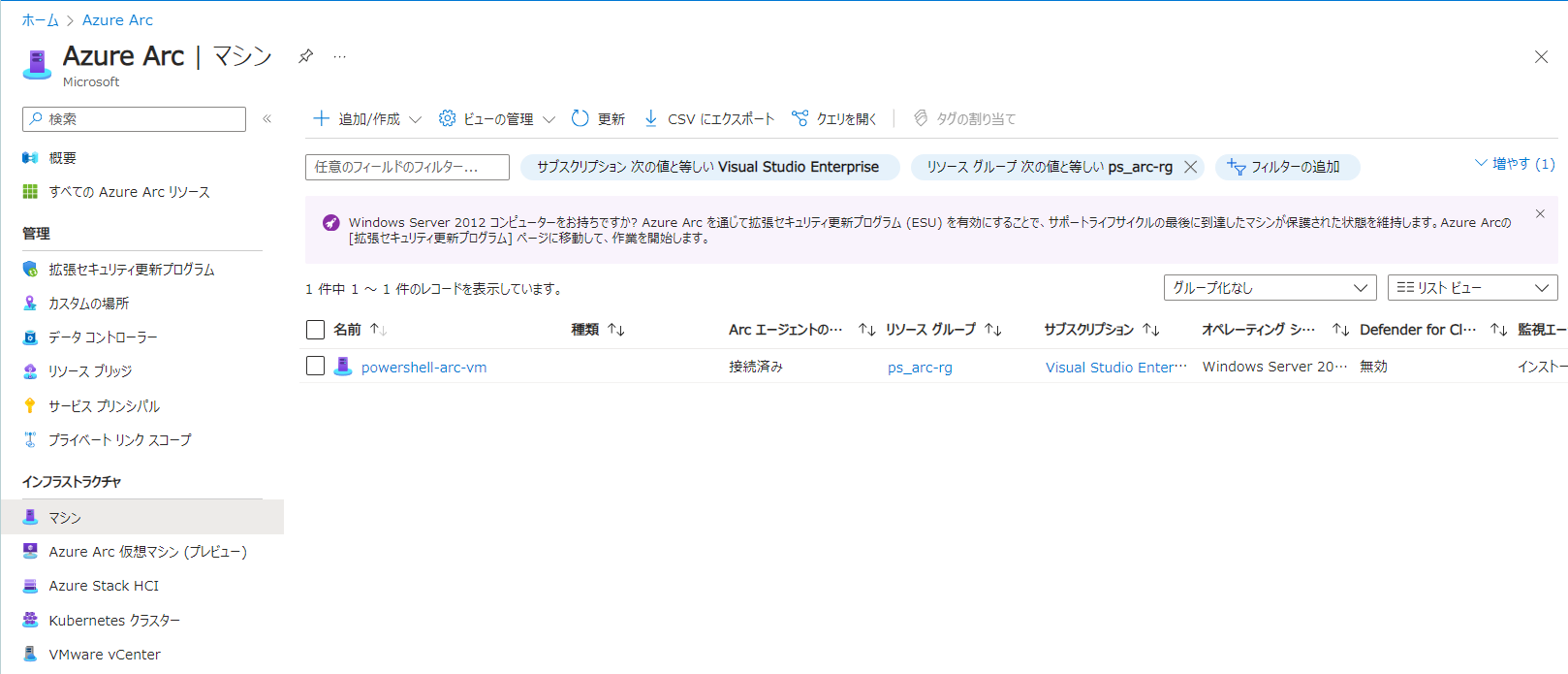
Task: Open すべての Azure Arc リソース
Action: point(129,192)
